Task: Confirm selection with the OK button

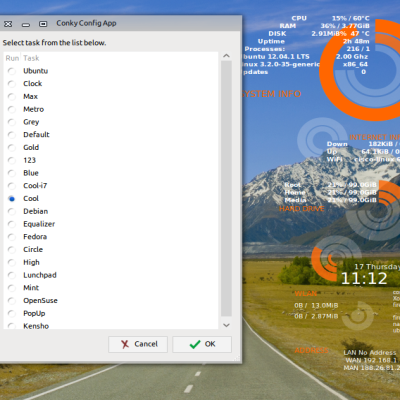Action: 202,344
